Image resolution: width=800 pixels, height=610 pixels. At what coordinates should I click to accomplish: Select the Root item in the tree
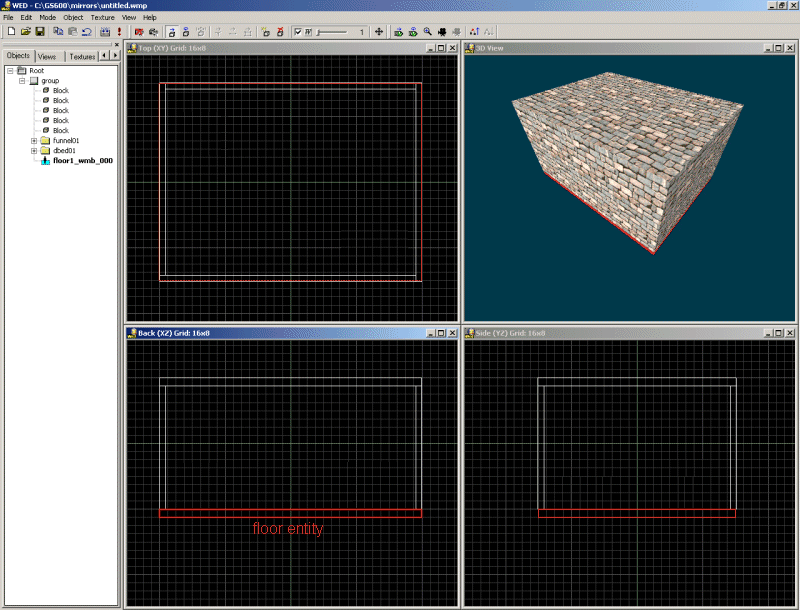point(36,70)
